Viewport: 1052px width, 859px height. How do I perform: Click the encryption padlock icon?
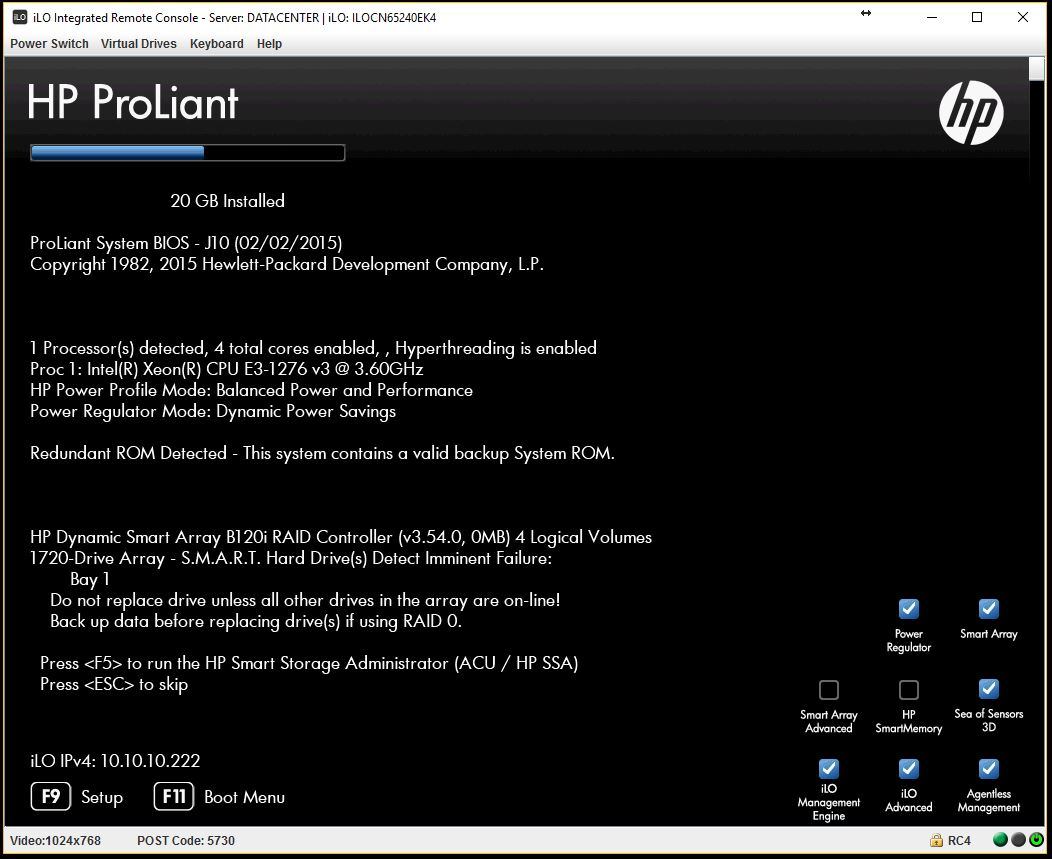tap(936, 840)
